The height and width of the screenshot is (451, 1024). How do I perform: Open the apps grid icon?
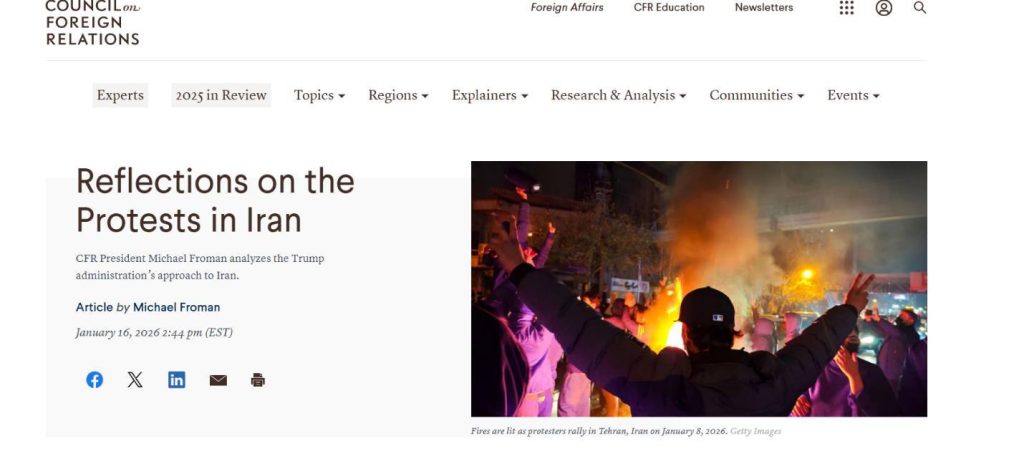coord(846,8)
